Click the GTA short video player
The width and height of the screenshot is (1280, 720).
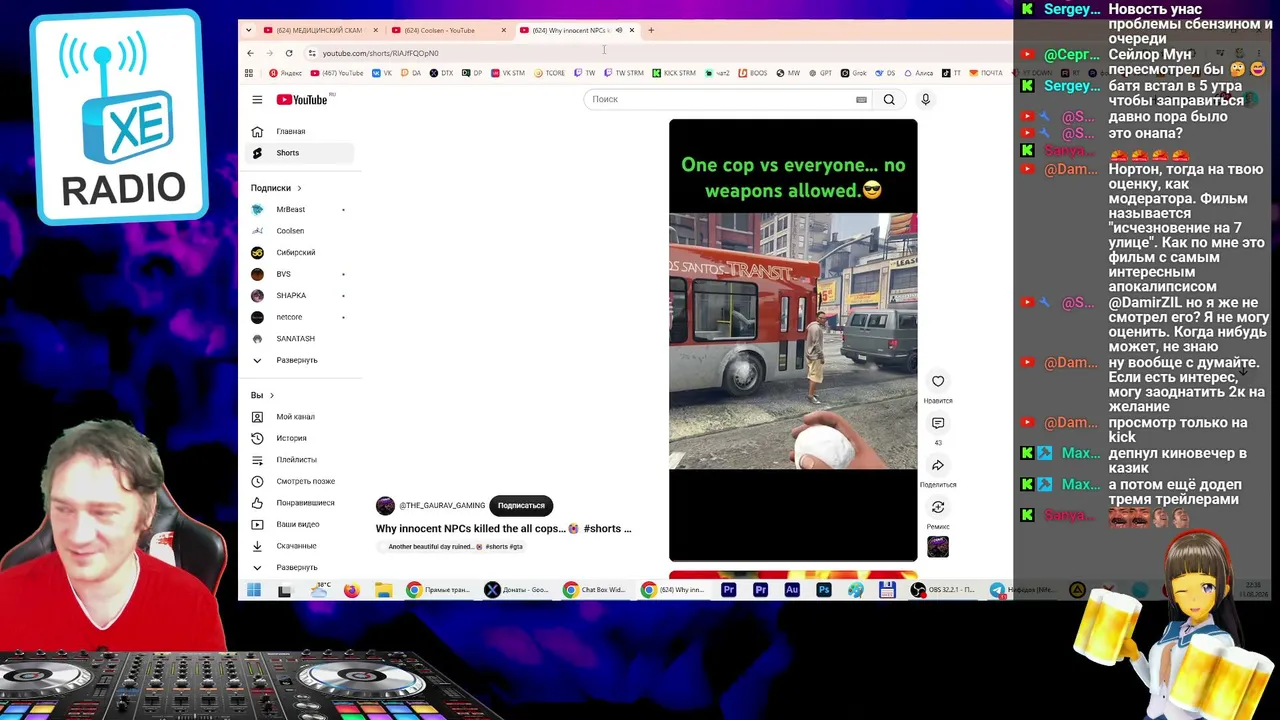point(793,340)
